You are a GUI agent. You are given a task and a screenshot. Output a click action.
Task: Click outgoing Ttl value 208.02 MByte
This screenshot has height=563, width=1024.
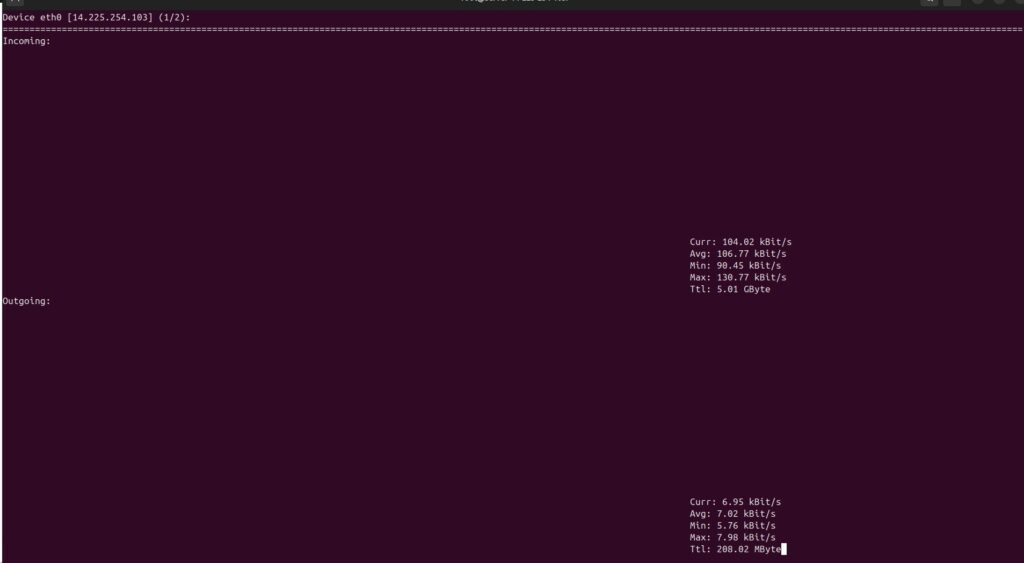point(750,549)
